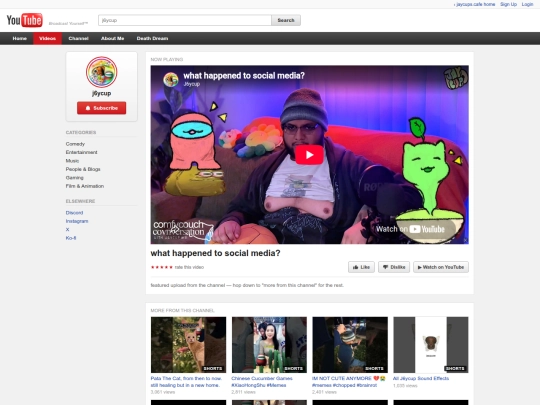
Task: Click the small channel avatar in video overlay
Action: pyautogui.click(x=170, y=80)
